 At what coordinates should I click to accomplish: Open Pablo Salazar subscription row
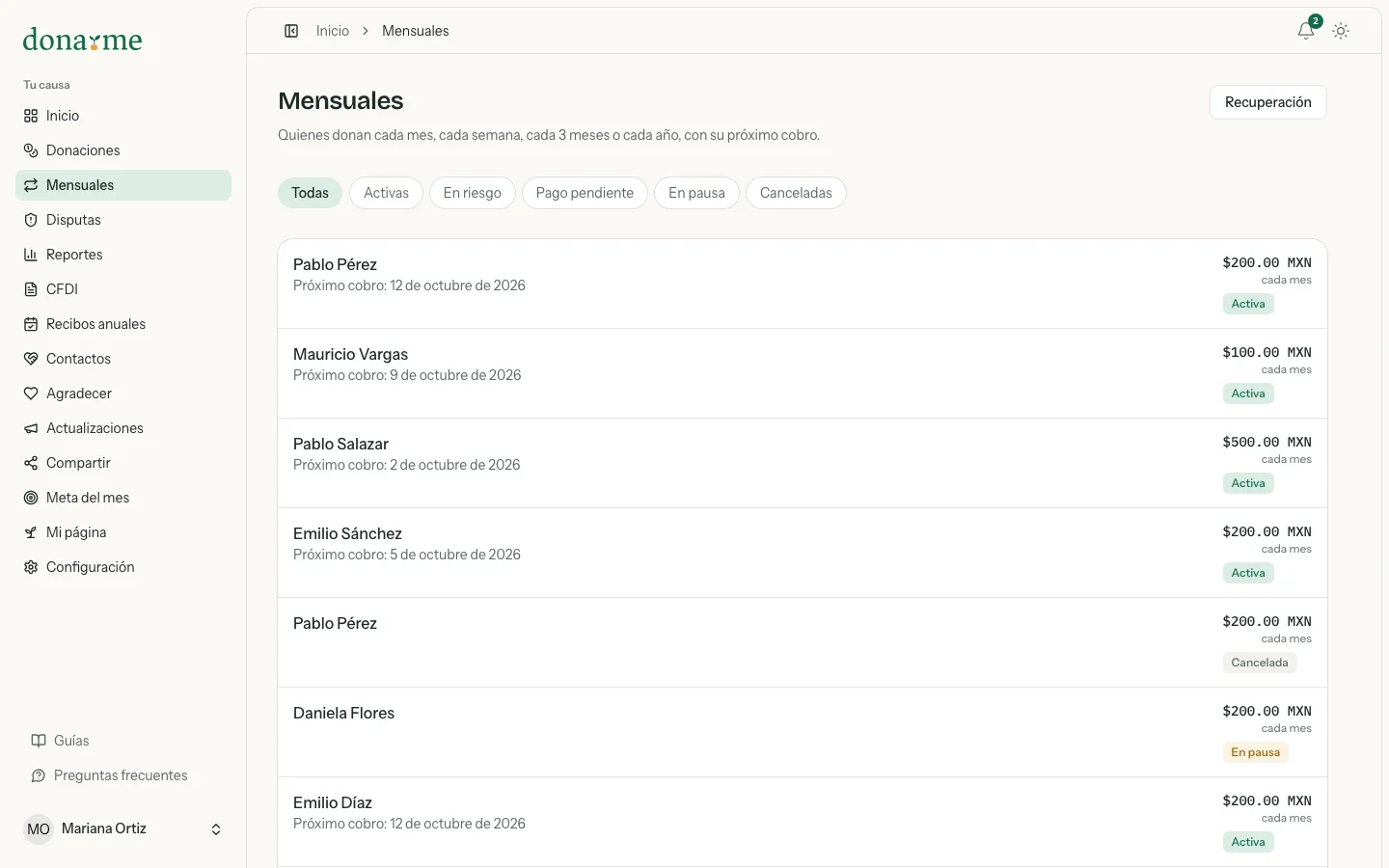[803, 463]
